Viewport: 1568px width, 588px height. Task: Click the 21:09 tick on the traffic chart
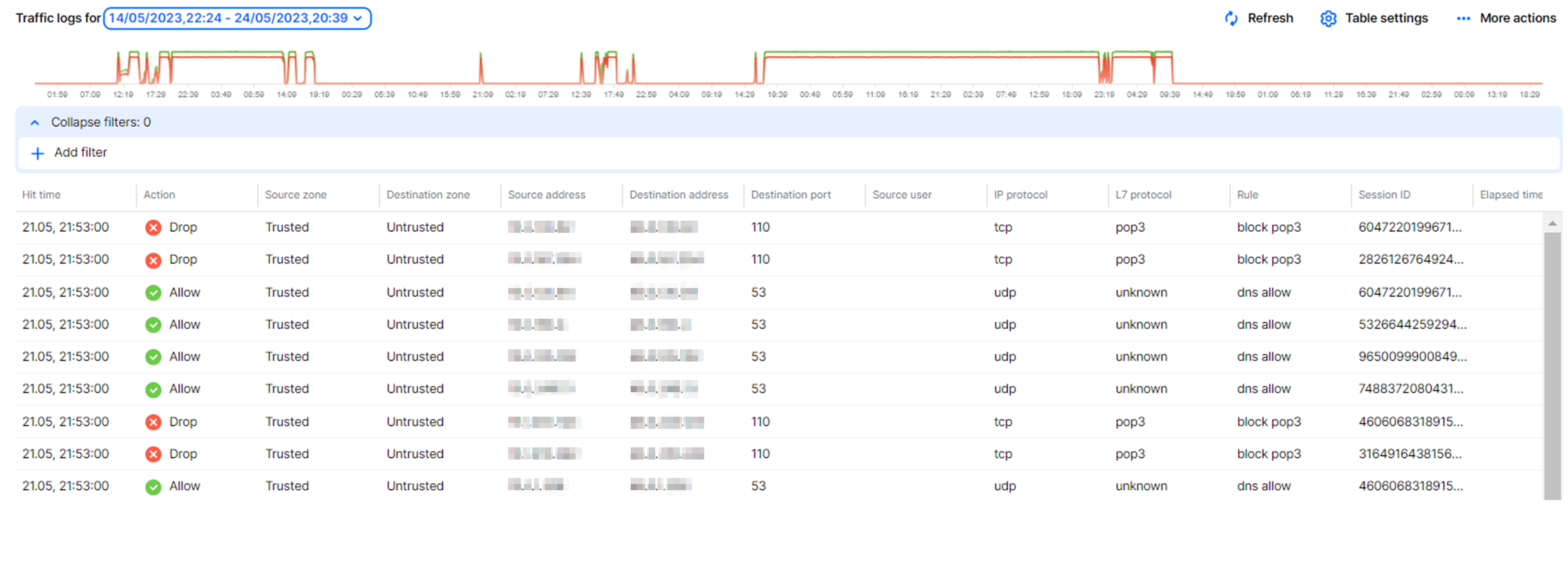click(483, 94)
